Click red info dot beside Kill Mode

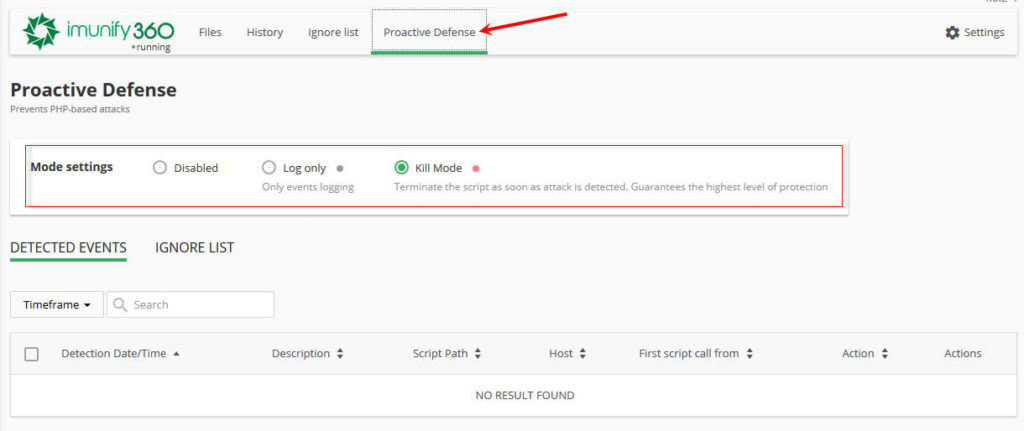tap(475, 168)
